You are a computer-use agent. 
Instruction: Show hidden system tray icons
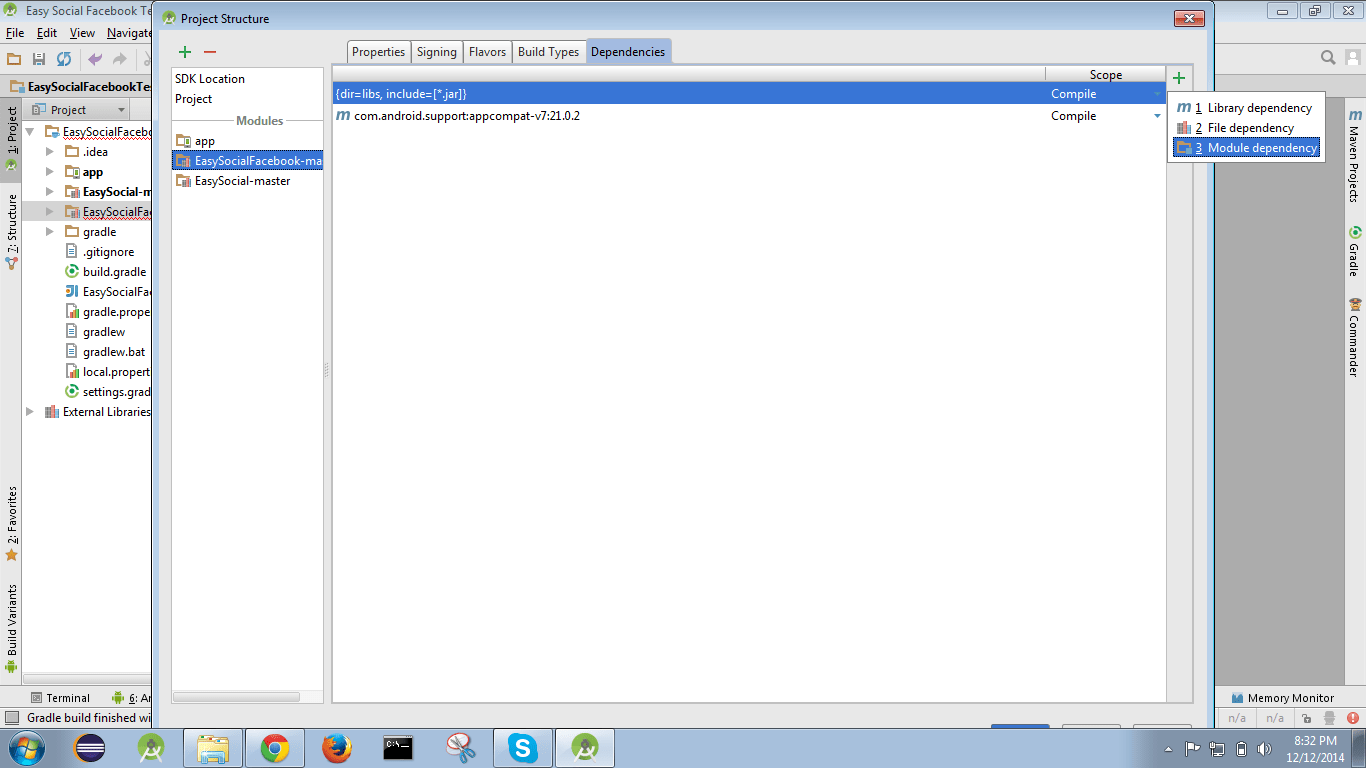[x=1168, y=748]
